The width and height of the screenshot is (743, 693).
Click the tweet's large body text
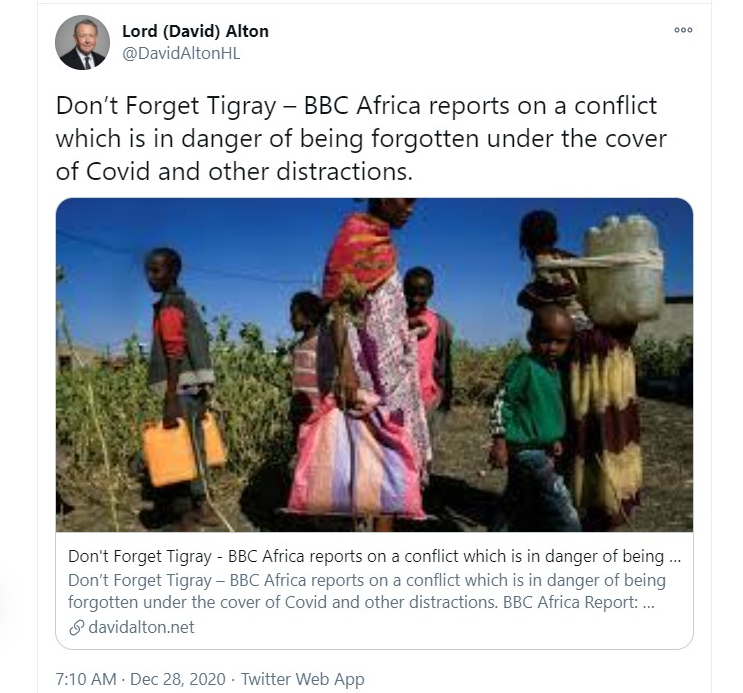pos(361,138)
